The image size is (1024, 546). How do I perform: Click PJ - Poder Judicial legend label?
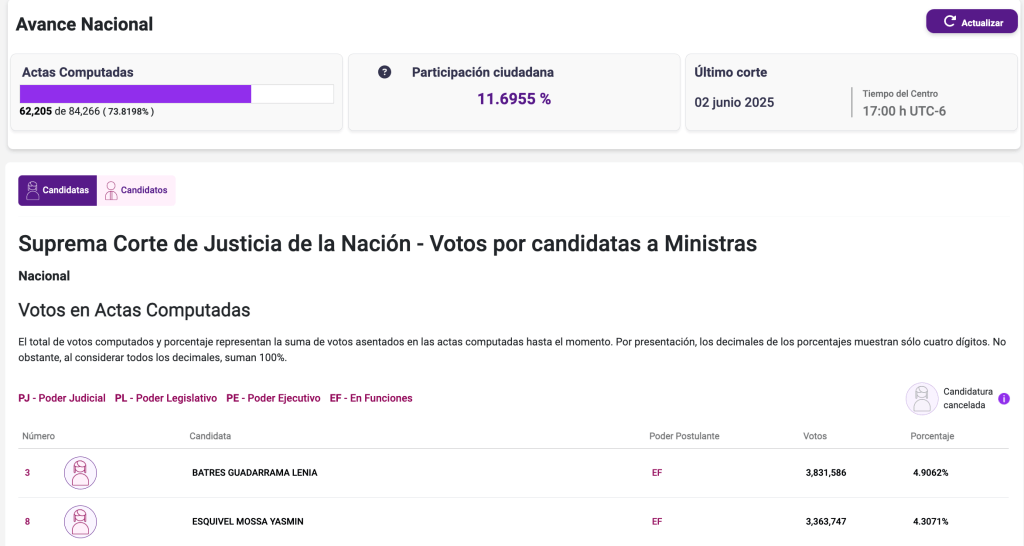point(62,398)
